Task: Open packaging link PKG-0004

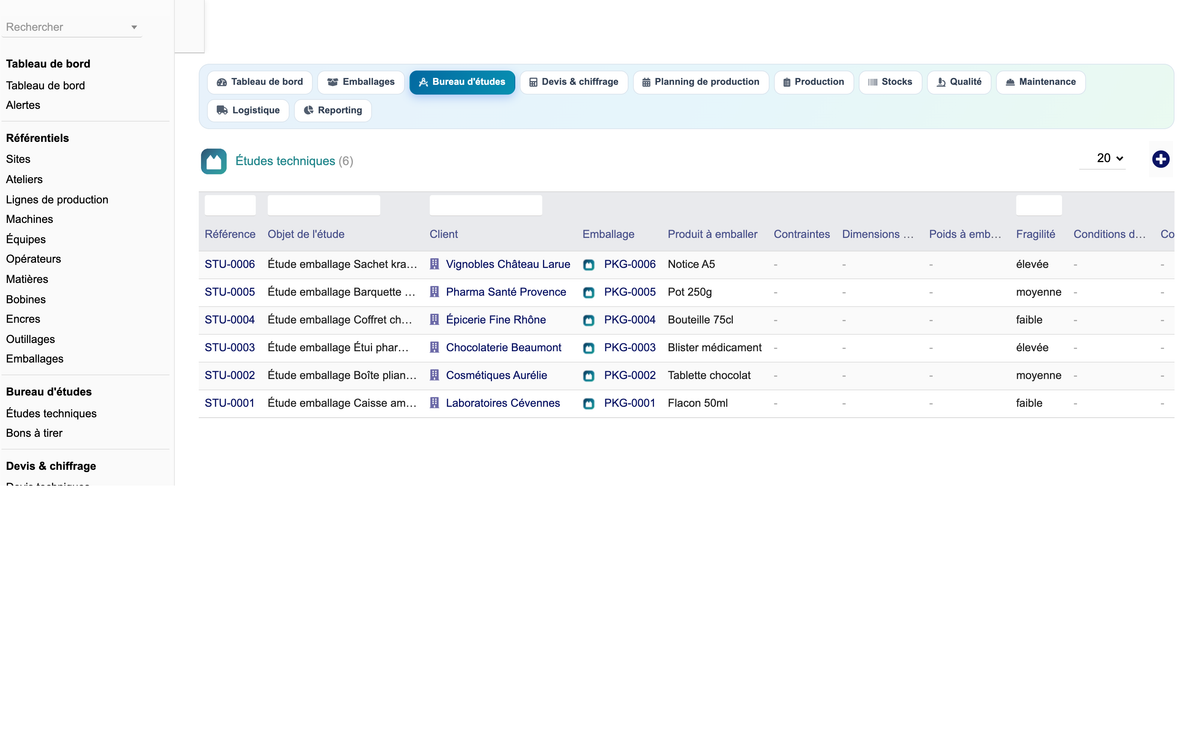Action: pos(630,320)
